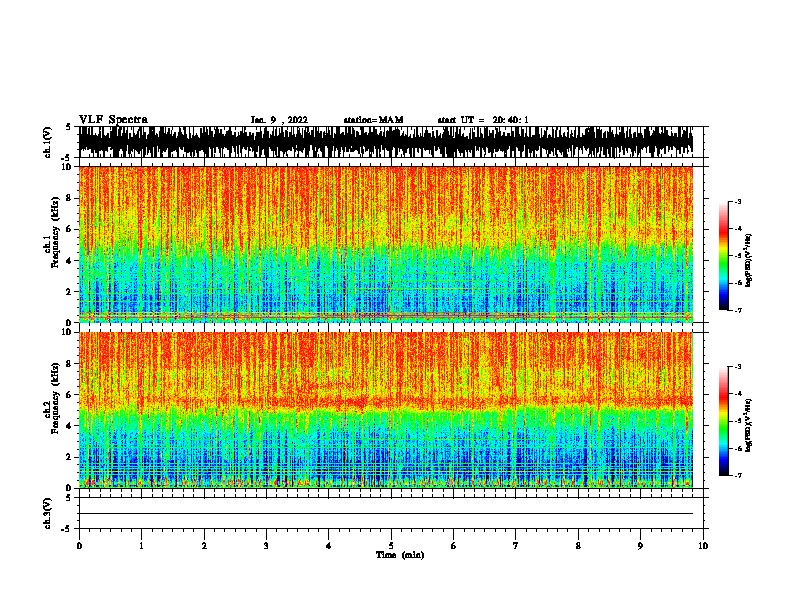Click the "VLF Spectra" plot title

tap(113, 120)
